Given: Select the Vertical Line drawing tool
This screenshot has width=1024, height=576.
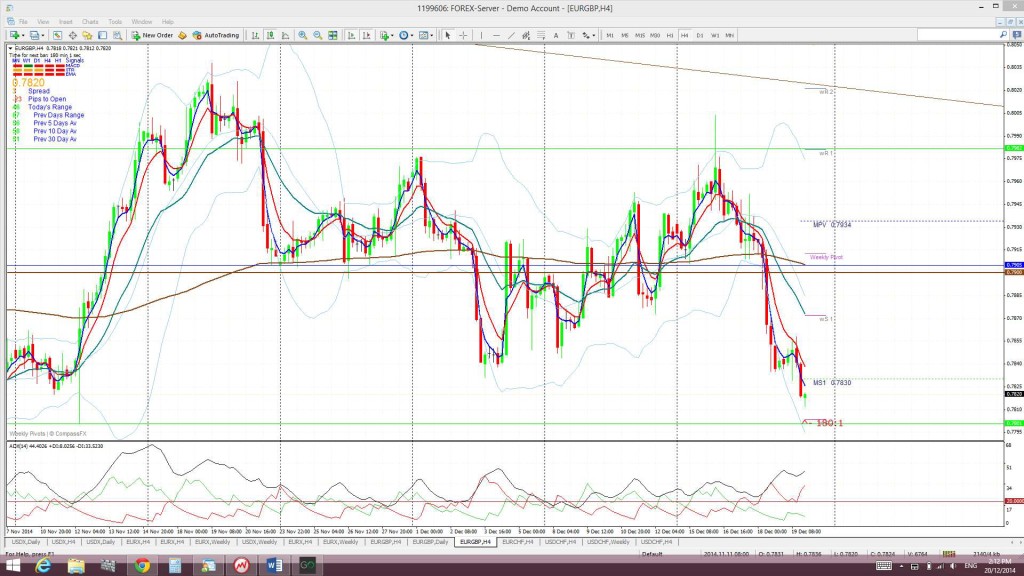Looking at the screenshot, I should pyautogui.click(x=481, y=35).
